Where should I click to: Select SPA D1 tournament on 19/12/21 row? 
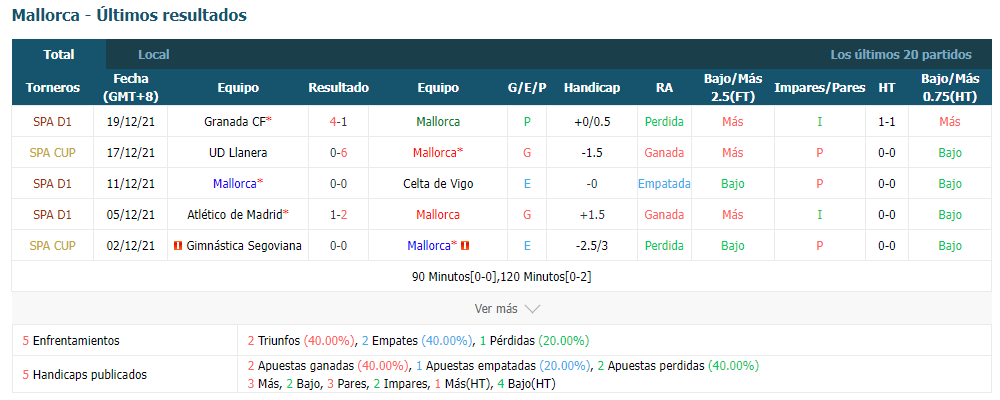(x=52, y=122)
